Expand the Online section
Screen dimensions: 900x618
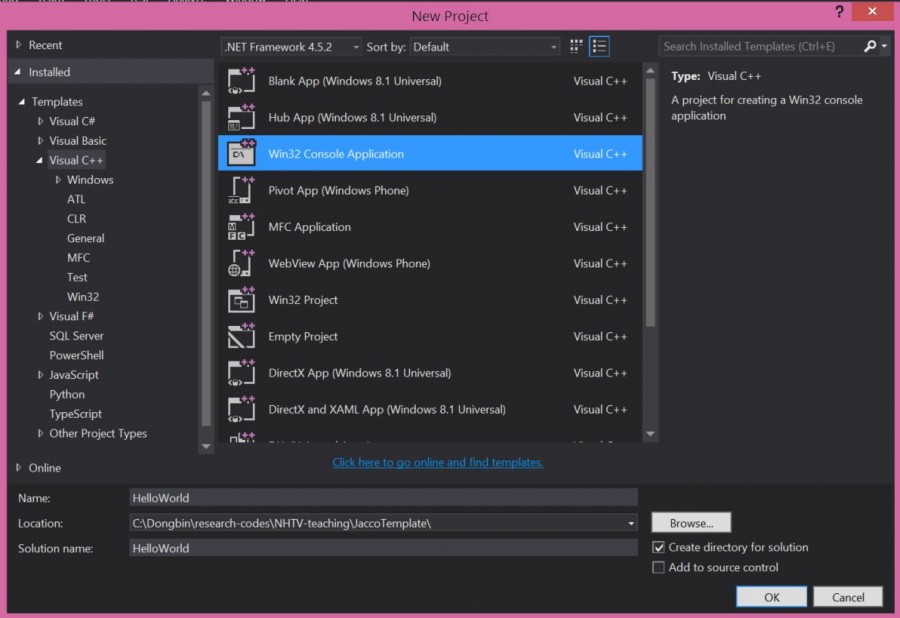[x=18, y=468]
